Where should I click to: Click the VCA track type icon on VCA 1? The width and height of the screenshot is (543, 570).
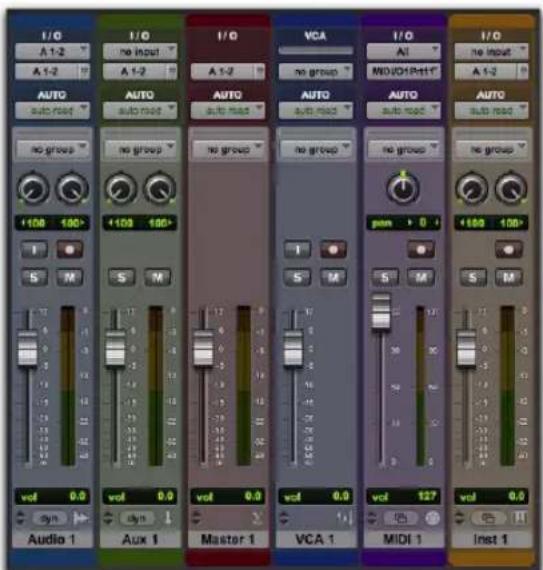pyautogui.click(x=345, y=518)
